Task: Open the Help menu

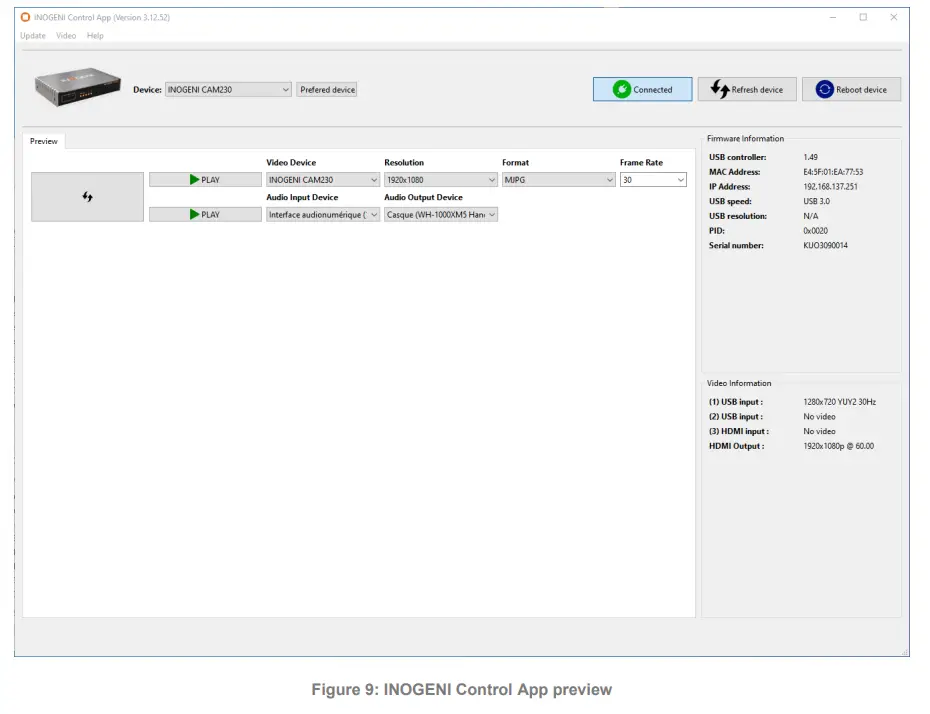Action: pos(95,36)
